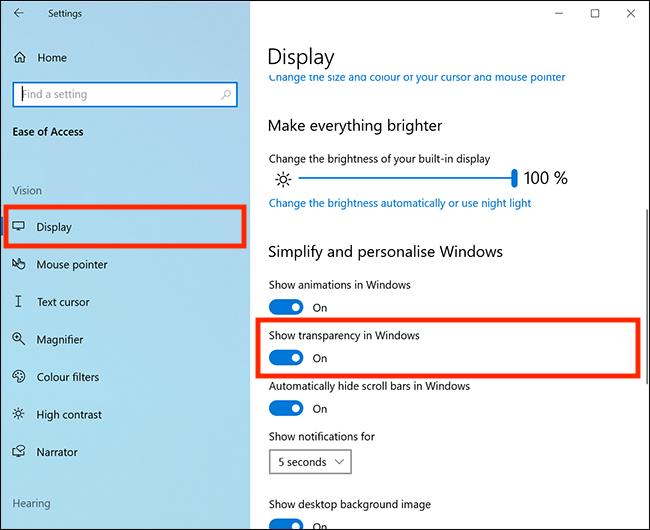Select the Mouse pointer icon in sidebar

pyautogui.click(x=19, y=264)
